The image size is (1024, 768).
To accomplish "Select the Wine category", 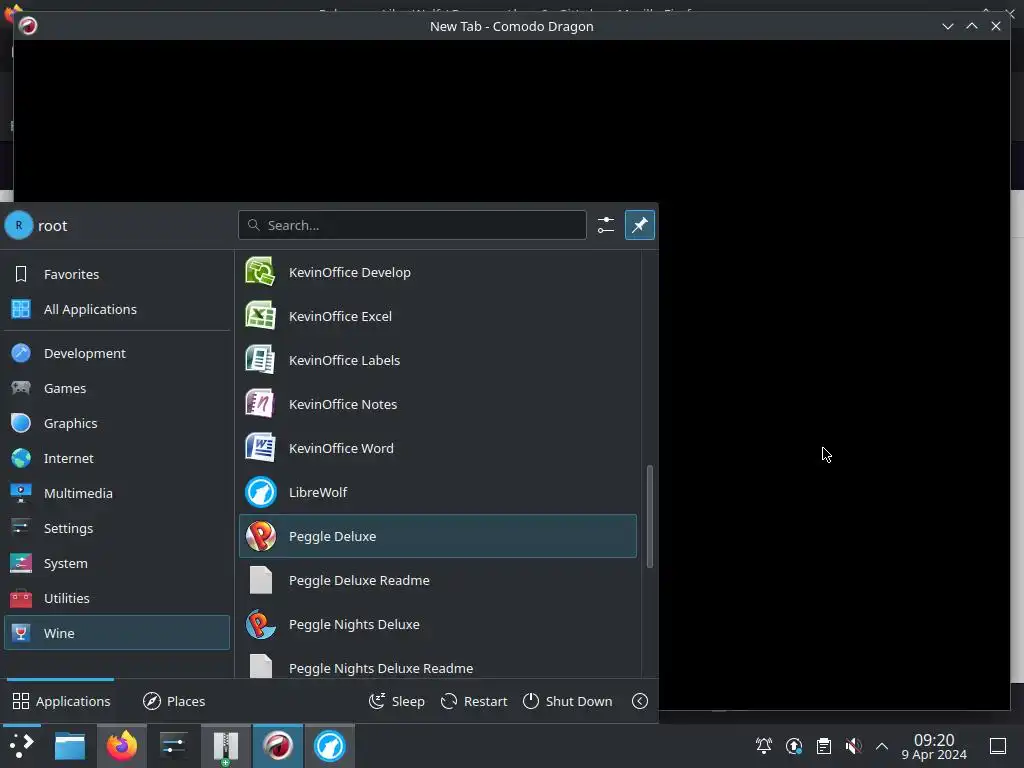I will (x=117, y=633).
